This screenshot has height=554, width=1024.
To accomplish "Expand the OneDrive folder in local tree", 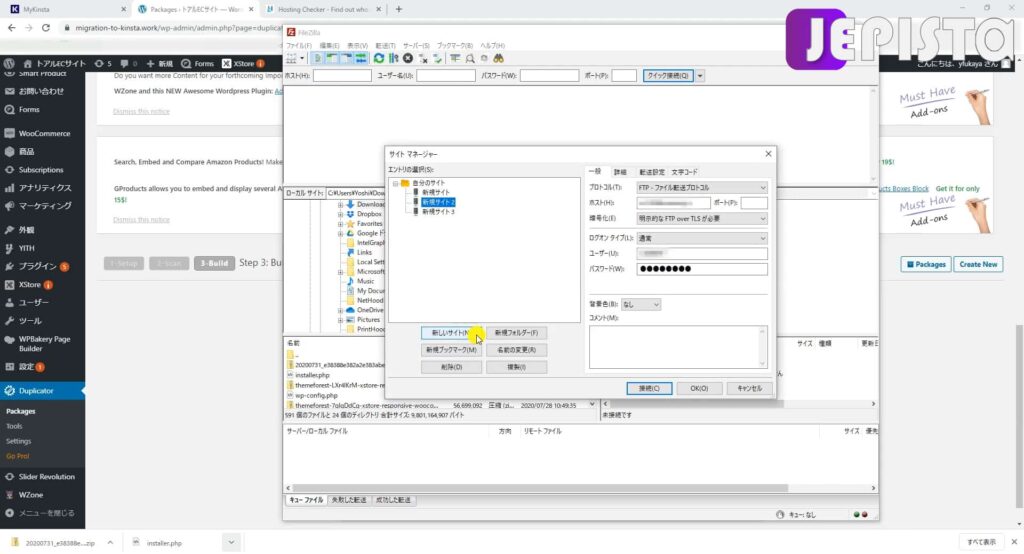I will click(340, 310).
